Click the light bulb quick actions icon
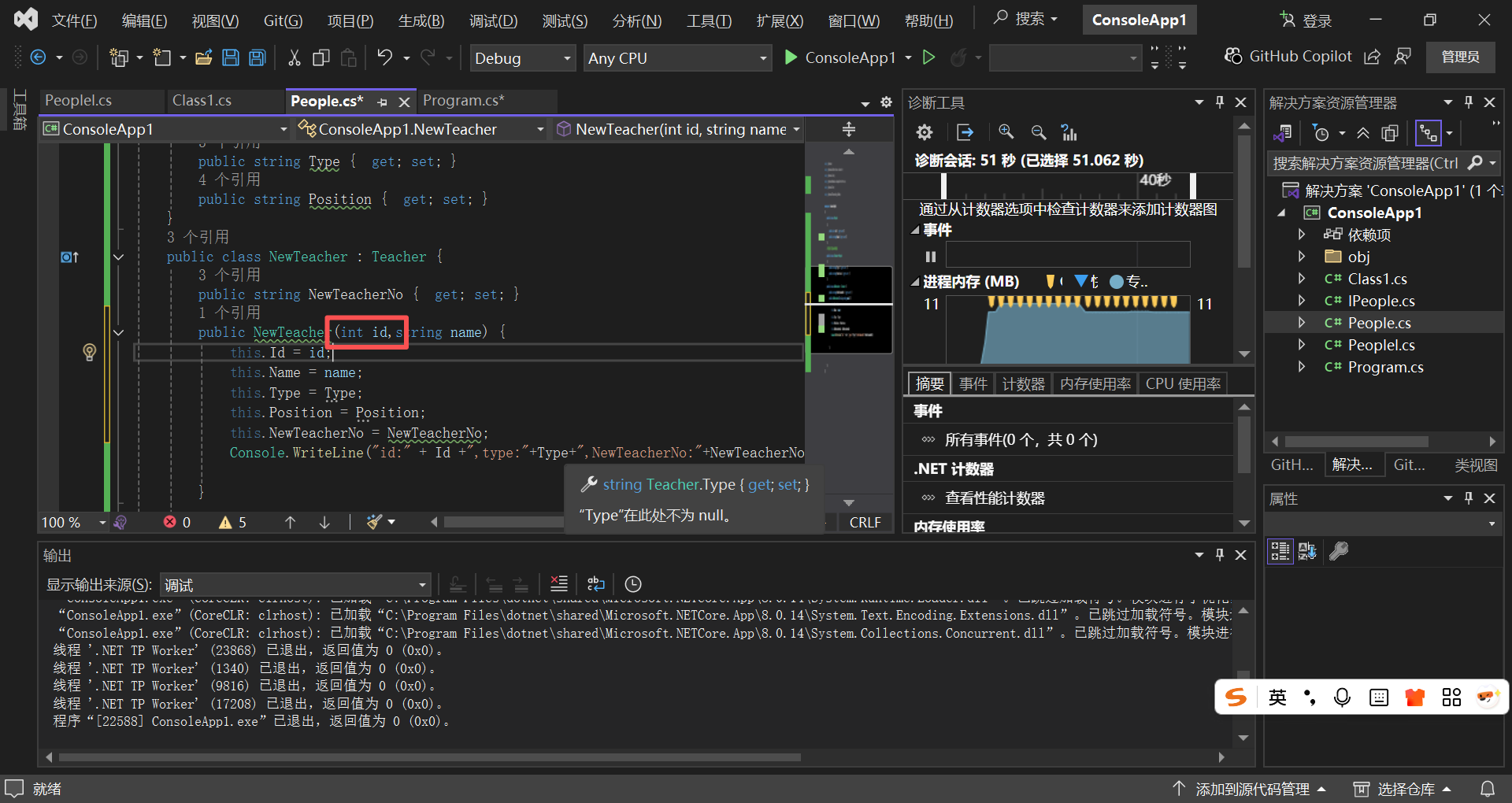Image resolution: width=1512 pixels, height=803 pixels. [x=90, y=352]
